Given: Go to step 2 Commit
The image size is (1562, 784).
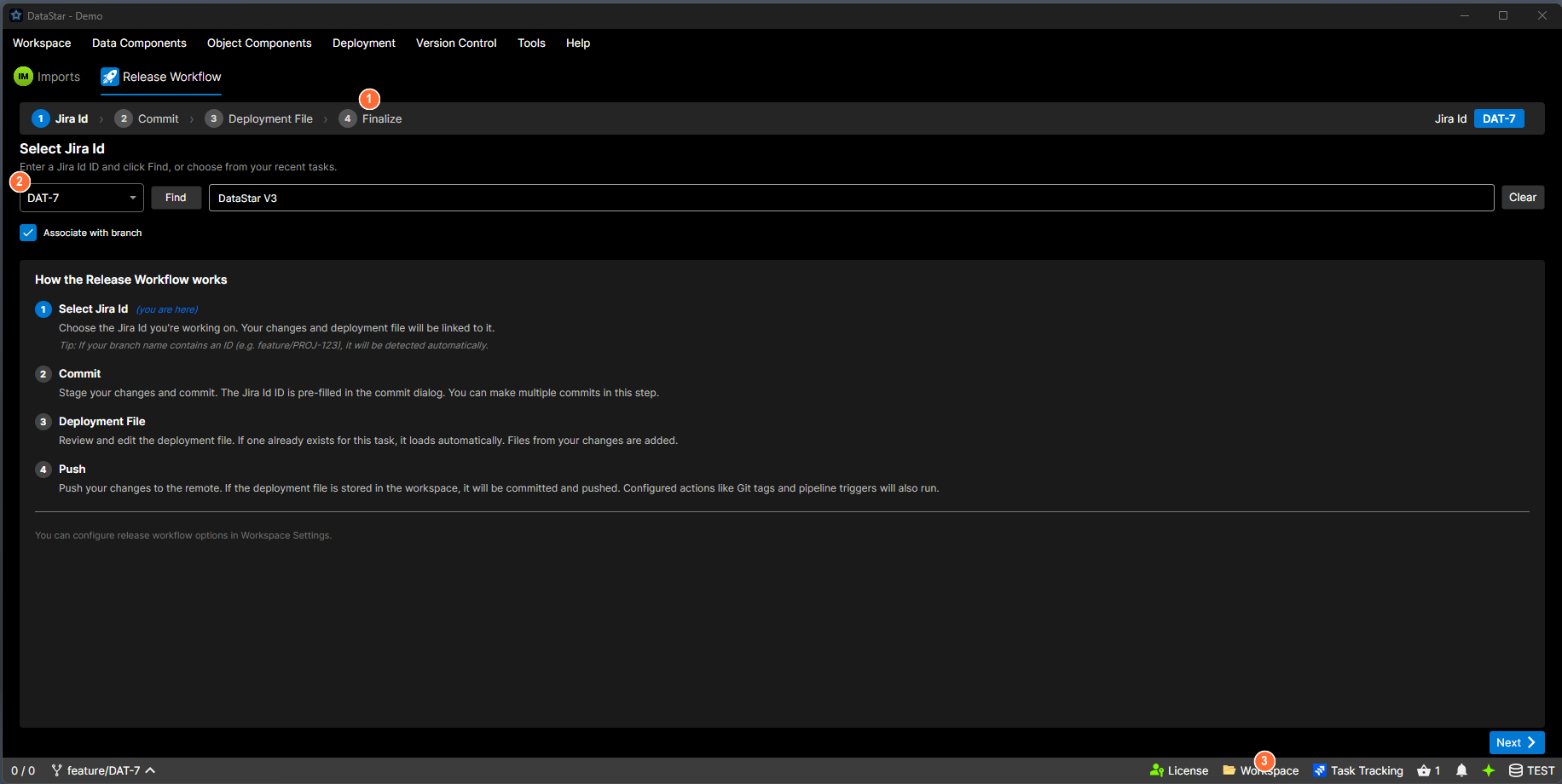Looking at the screenshot, I should coord(147,118).
